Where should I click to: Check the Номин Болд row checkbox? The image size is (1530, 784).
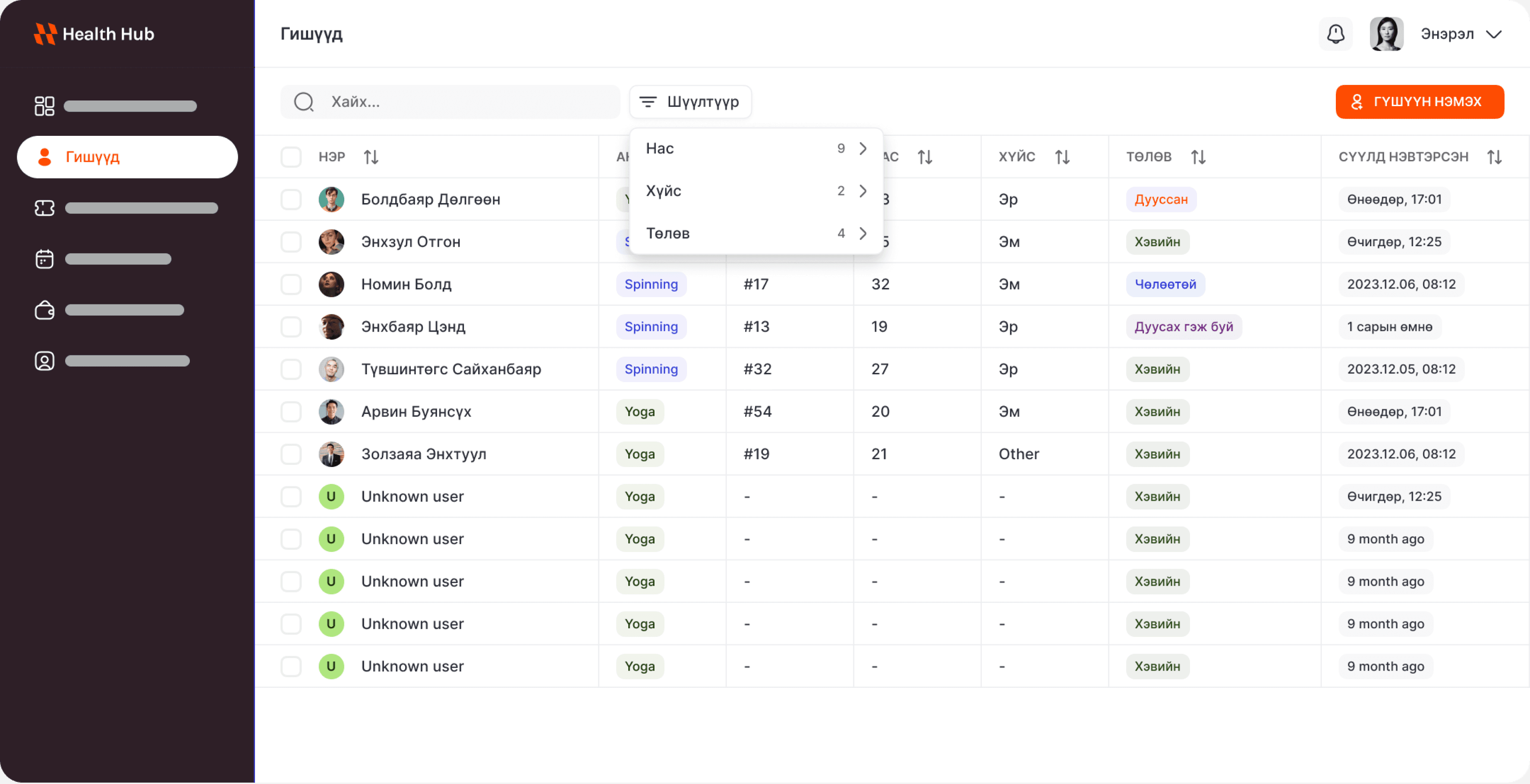[291, 284]
